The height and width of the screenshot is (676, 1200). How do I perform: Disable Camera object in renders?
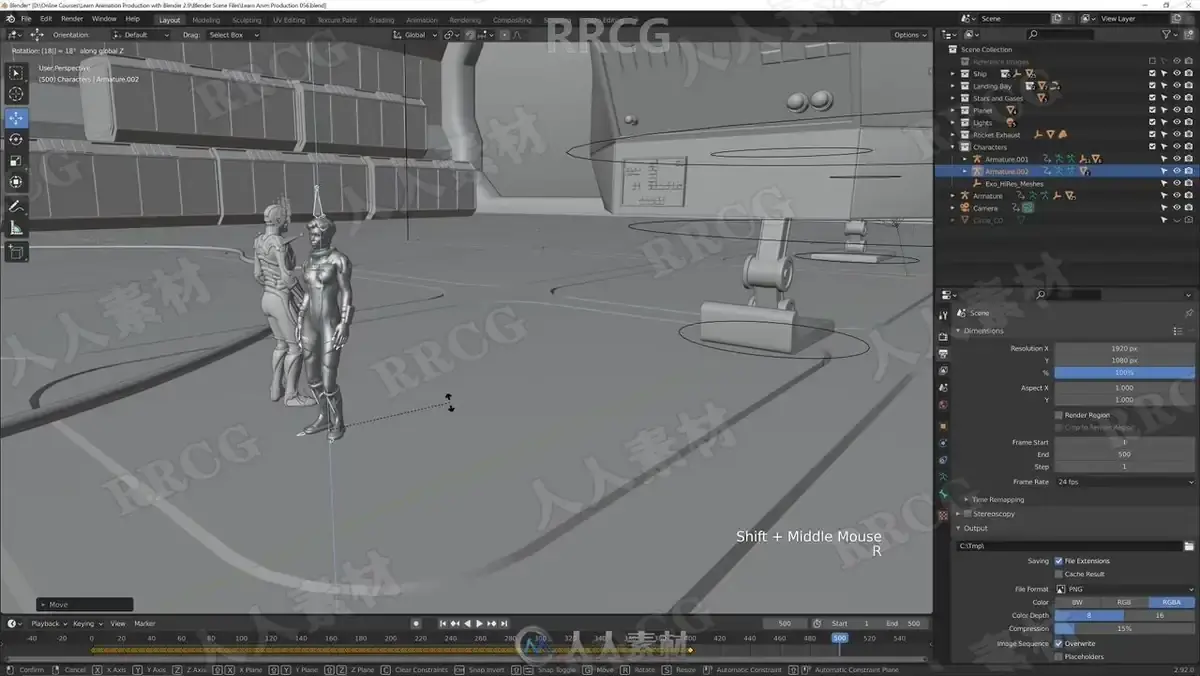tap(1188, 208)
